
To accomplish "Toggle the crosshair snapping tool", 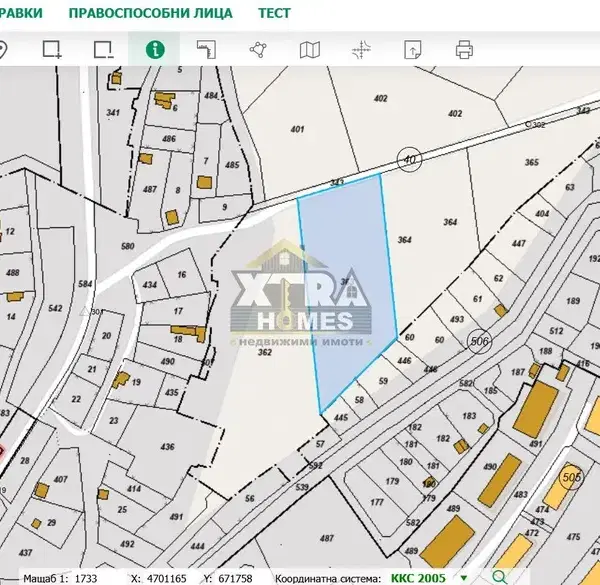I will pos(362,50).
